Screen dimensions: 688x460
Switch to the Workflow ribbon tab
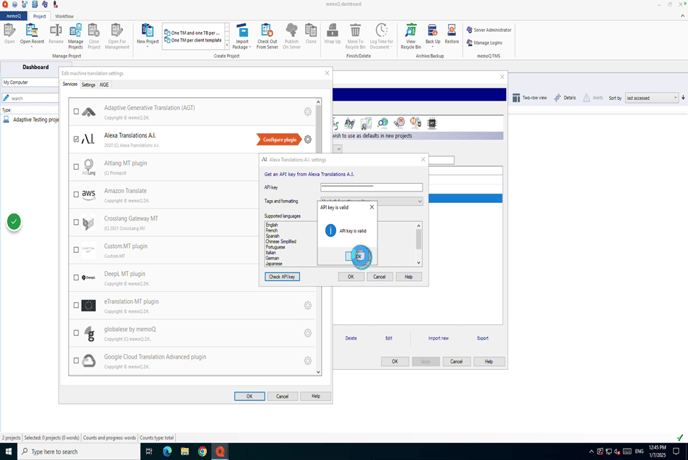tap(64, 16)
